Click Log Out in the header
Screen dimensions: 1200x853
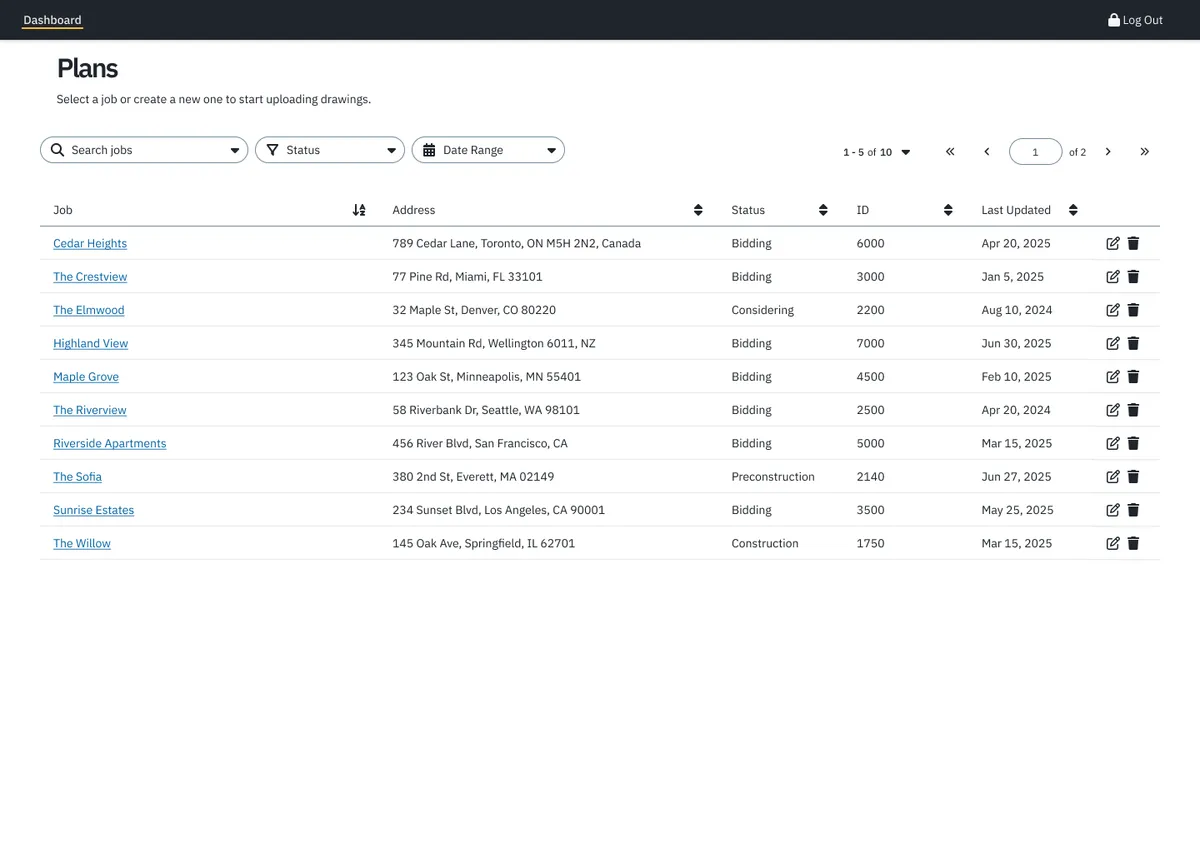(x=1135, y=20)
